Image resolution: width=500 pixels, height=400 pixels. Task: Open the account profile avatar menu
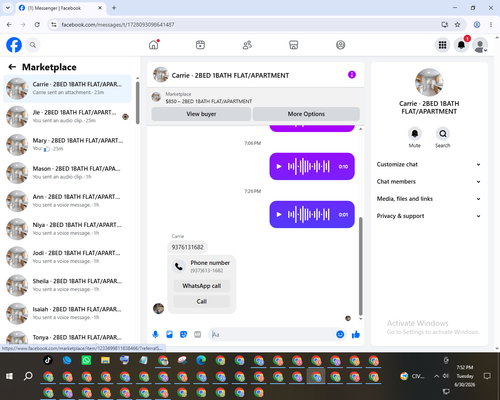(x=480, y=45)
